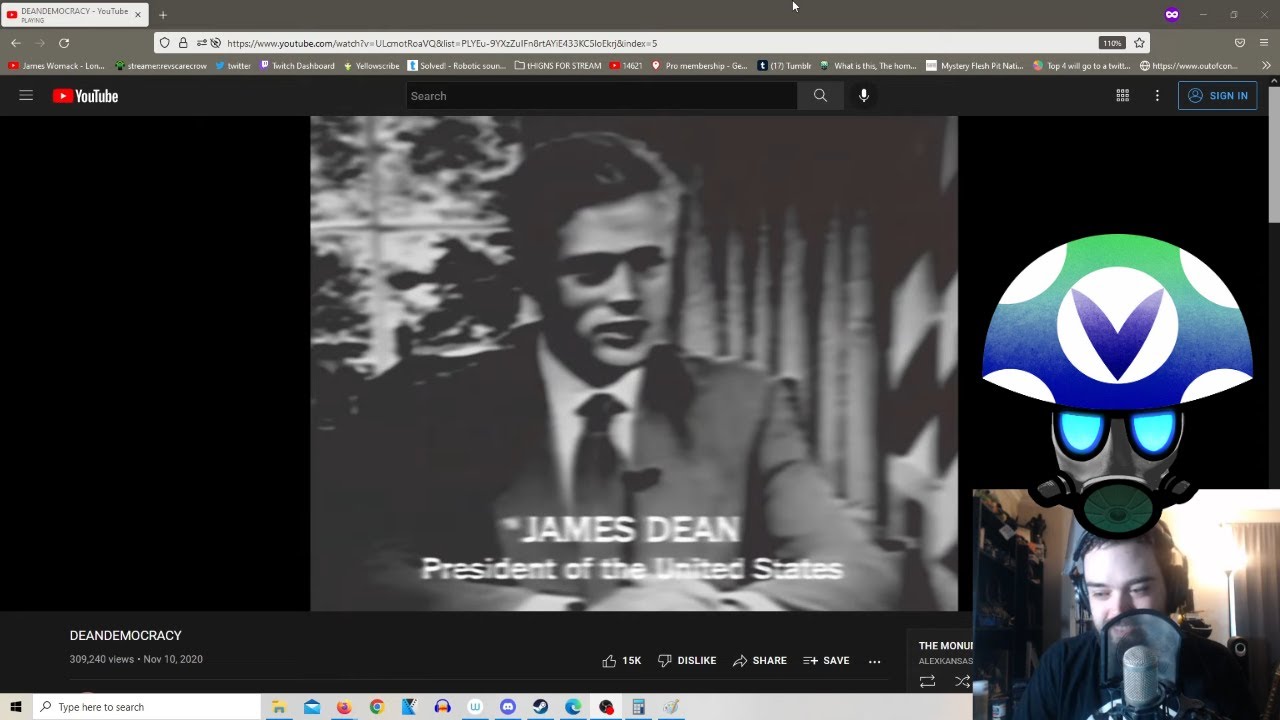Click the YouTube search box
The image size is (1280, 720).
[601, 96]
